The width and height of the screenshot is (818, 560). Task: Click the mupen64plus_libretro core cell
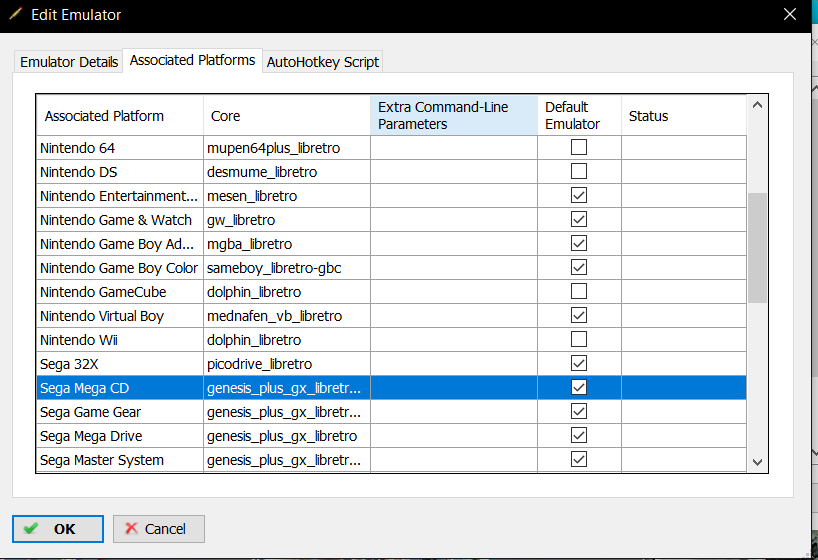click(x=286, y=148)
